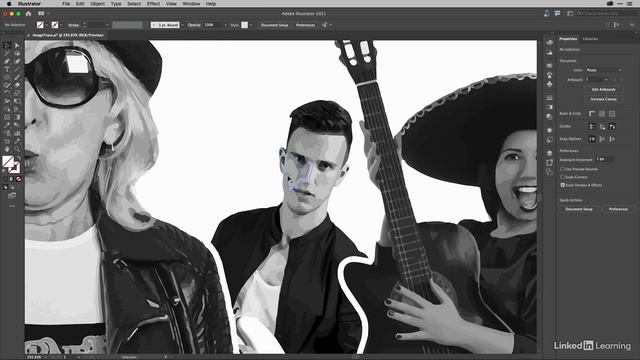Click the Fill swatch in the toolbar

(7, 160)
